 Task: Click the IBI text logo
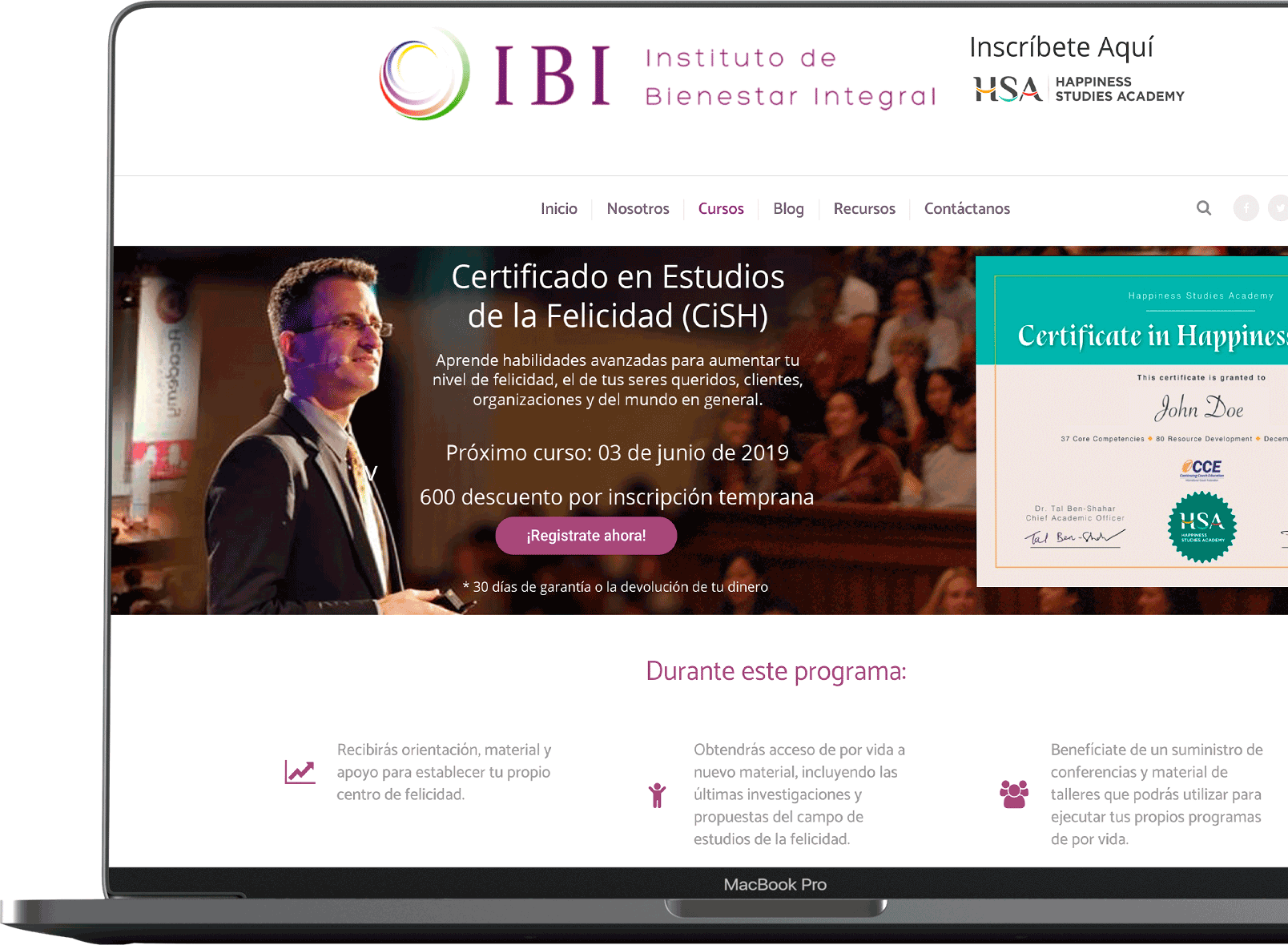point(553,75)
